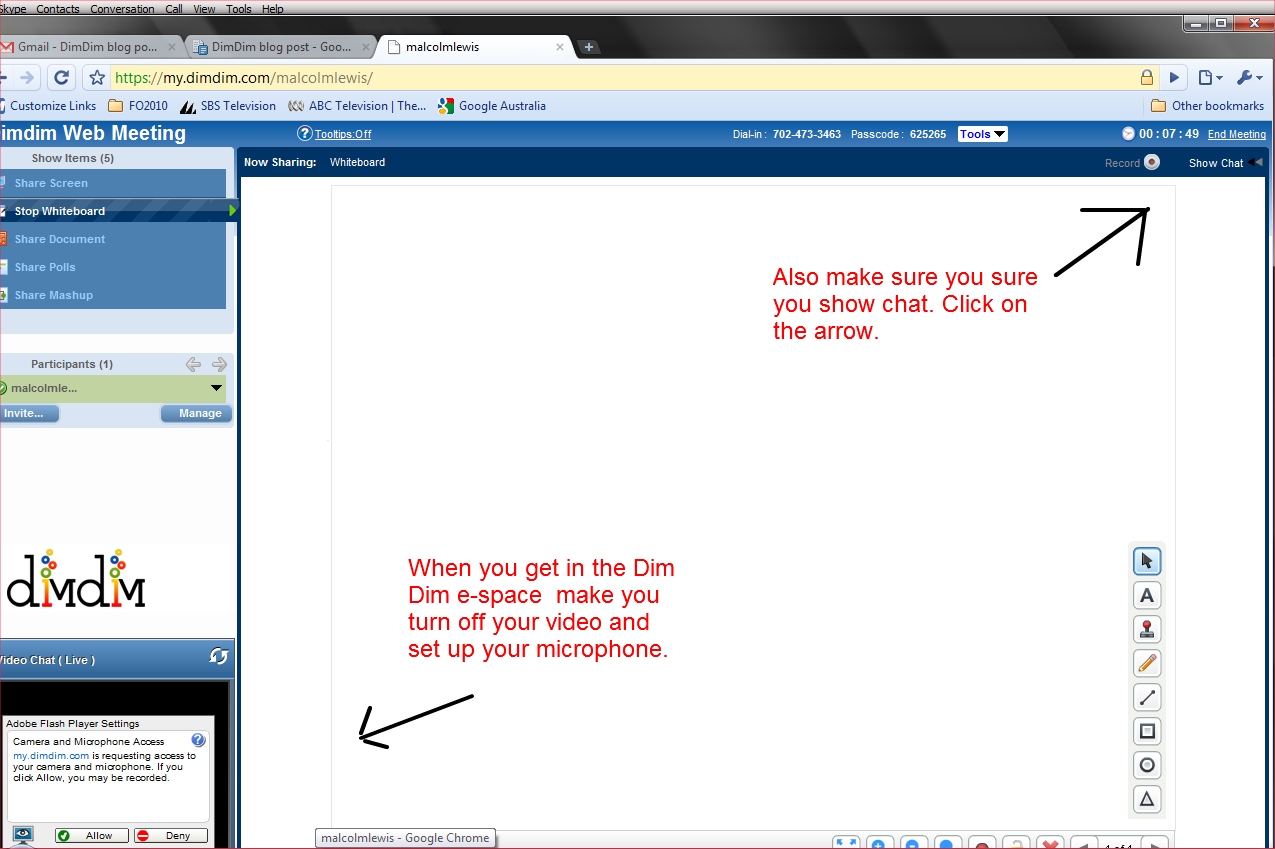Screen dimensions: 1275x849
Task: Open the Chrome page menu icon
Action: (x=1209, y=77)
